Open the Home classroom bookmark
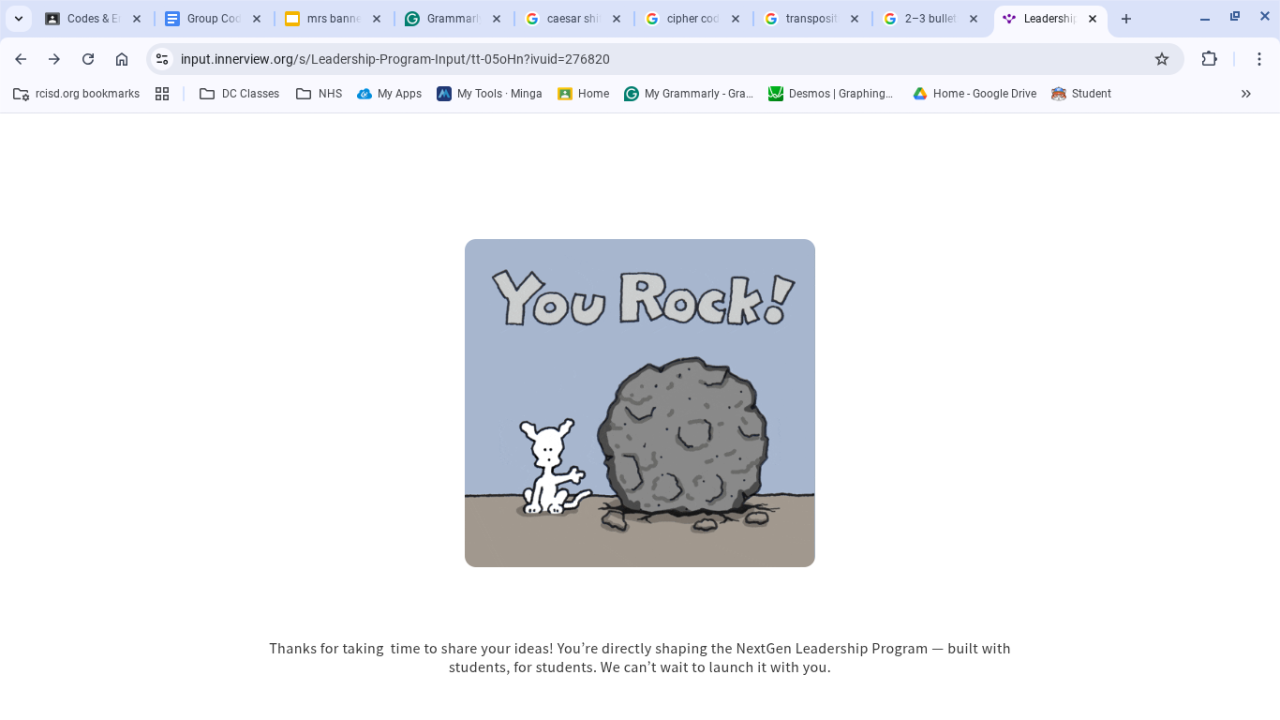The image size is (1280, 720). click(x=583, y=94)
